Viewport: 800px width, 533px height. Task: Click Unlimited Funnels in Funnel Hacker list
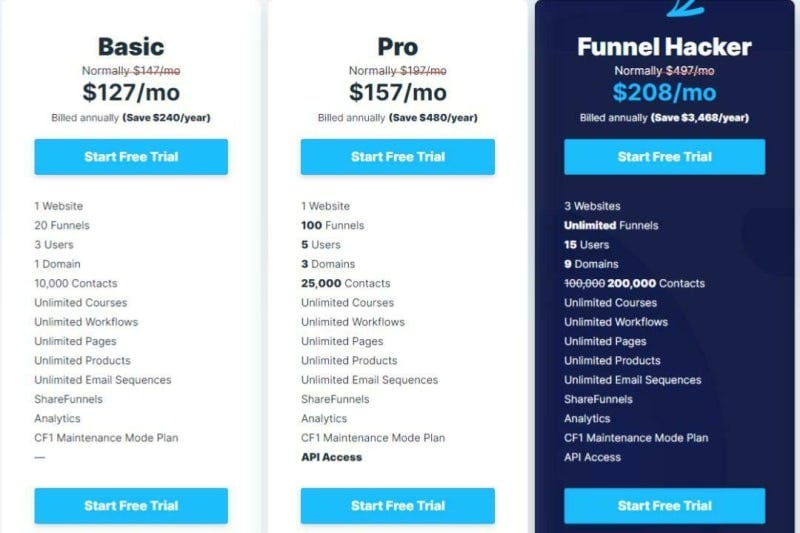point(611,225)
